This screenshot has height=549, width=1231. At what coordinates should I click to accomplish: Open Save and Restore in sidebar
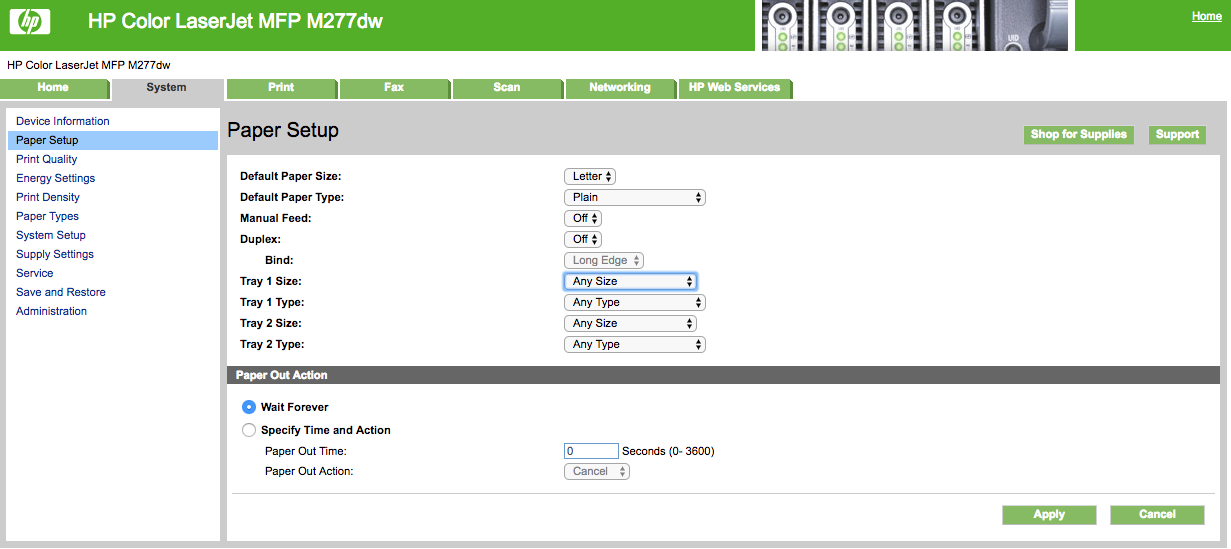[61, 292]
